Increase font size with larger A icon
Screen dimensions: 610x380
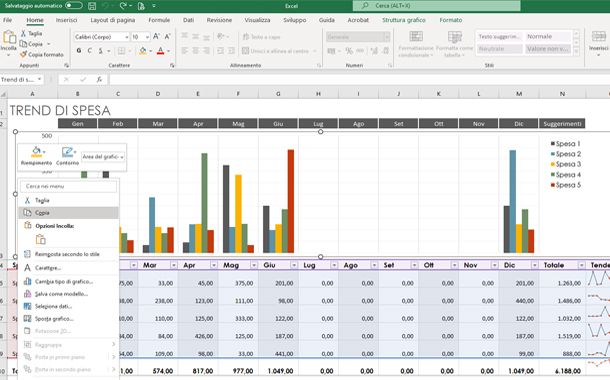tap(156, 37)
